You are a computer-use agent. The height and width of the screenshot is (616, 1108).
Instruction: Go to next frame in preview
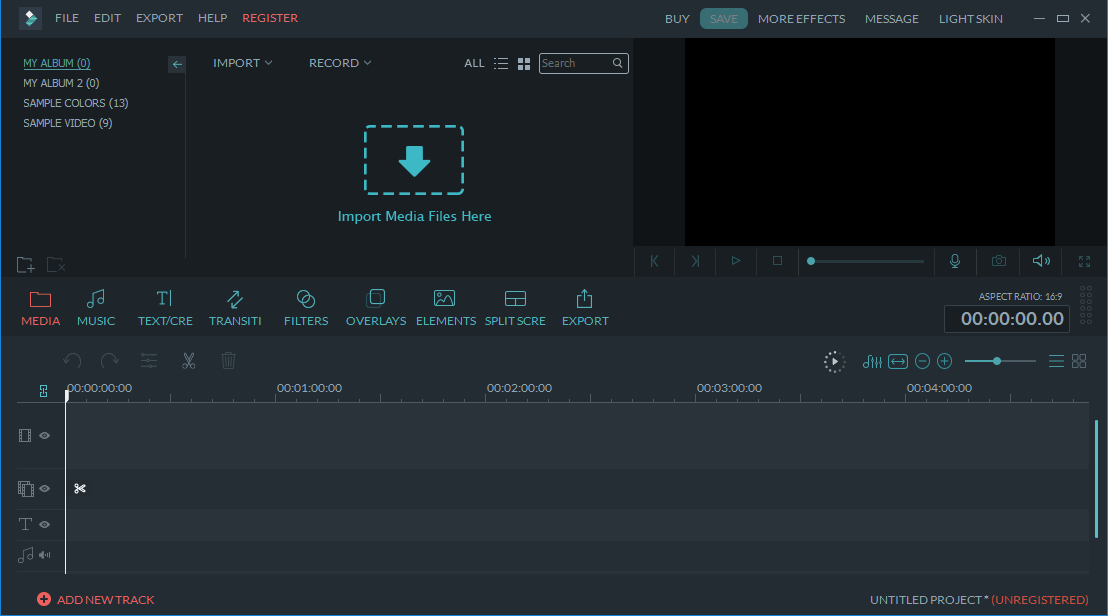point(695,261)
